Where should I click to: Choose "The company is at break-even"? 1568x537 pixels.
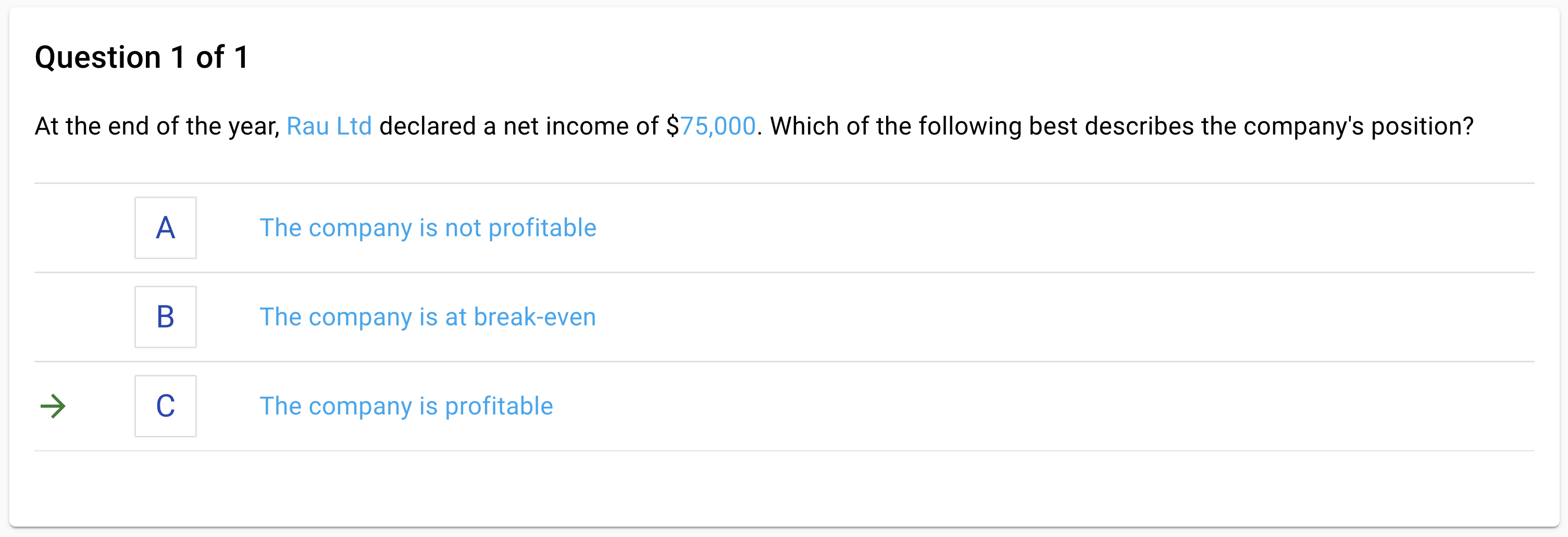(x=428, y=317)
